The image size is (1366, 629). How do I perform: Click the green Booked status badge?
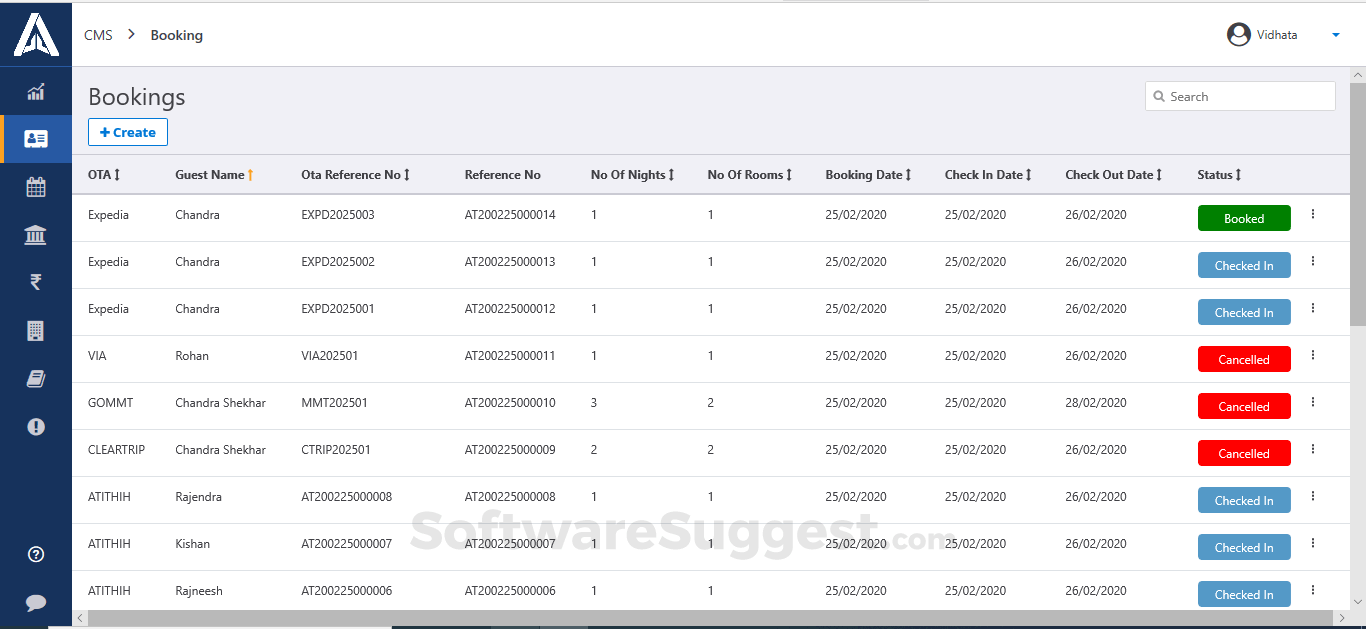click(1244, 218)
